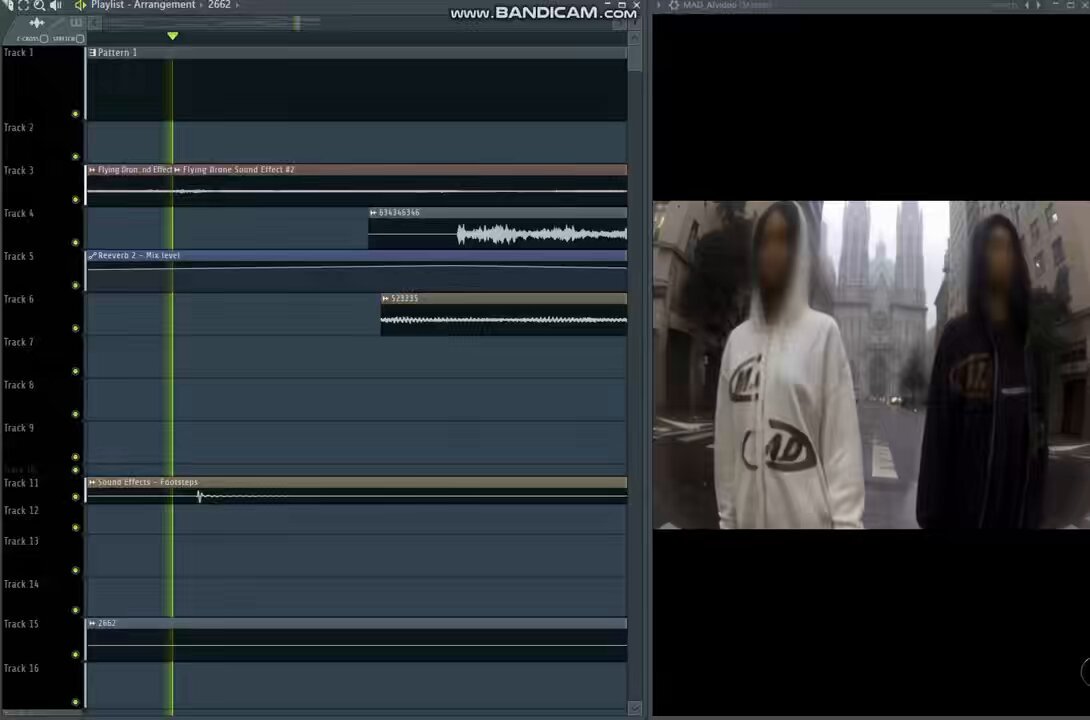This screenshot has height=720, width=1090.
Task: Select the 634346346 audio clip waveform
Action: (498, 234)
